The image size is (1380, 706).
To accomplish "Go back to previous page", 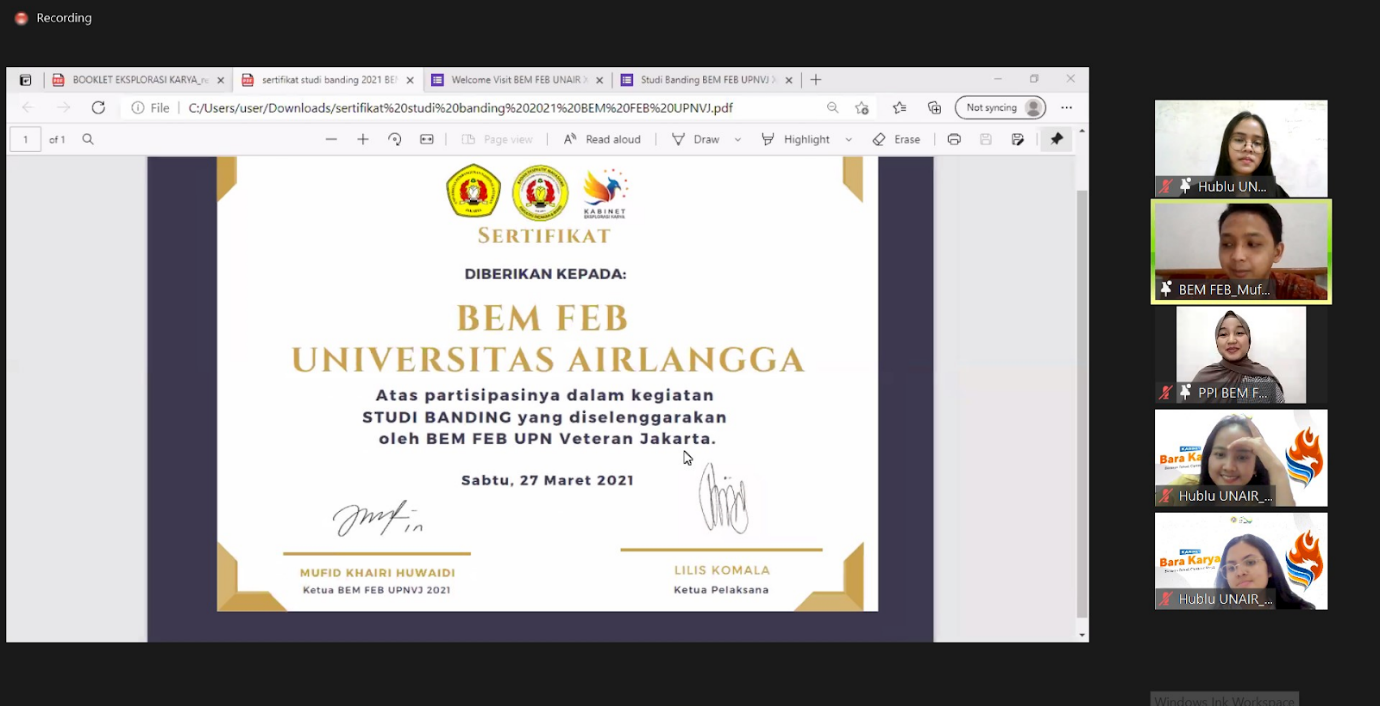I will coord(28,108).
